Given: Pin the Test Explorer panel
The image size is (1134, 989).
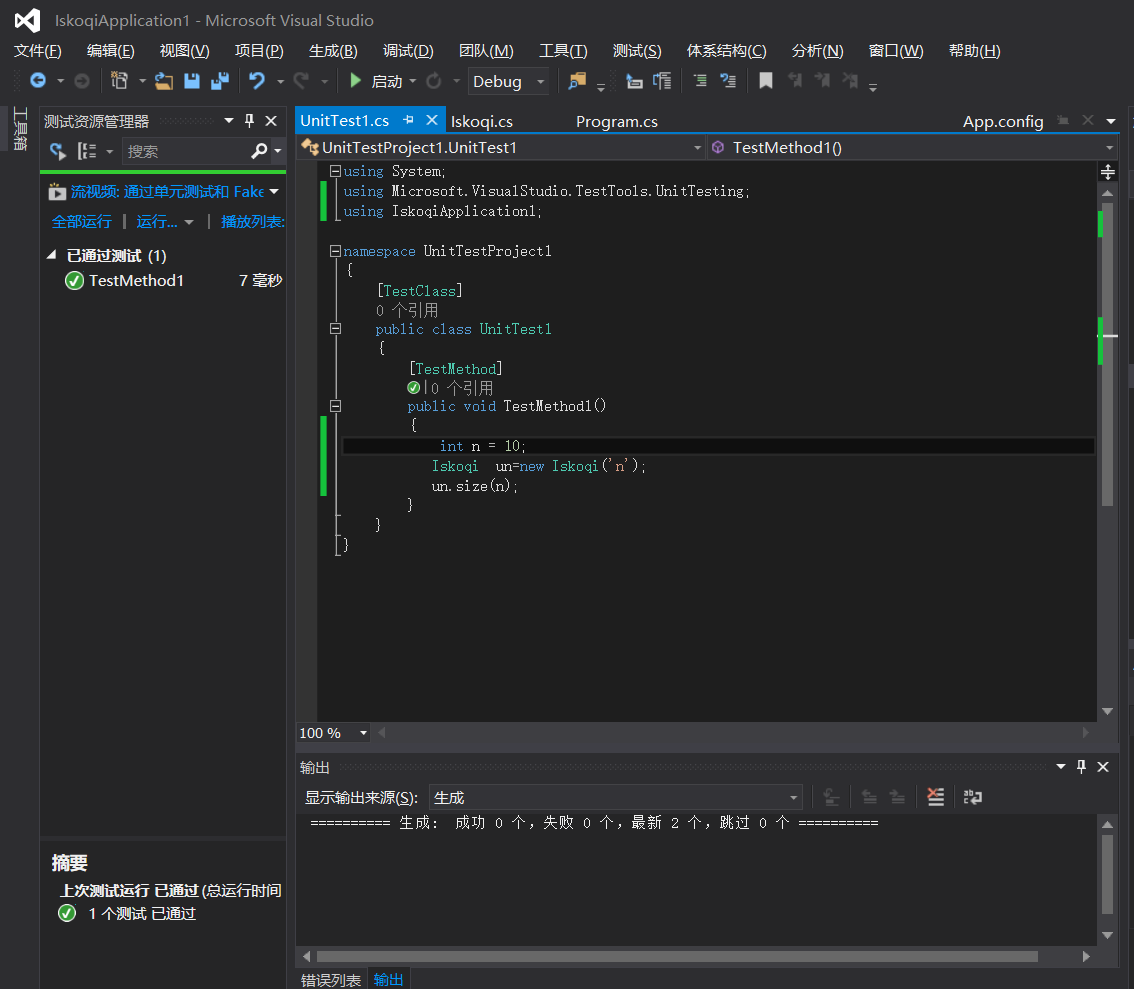Looking at the screenshot, I should click(250, 121).
